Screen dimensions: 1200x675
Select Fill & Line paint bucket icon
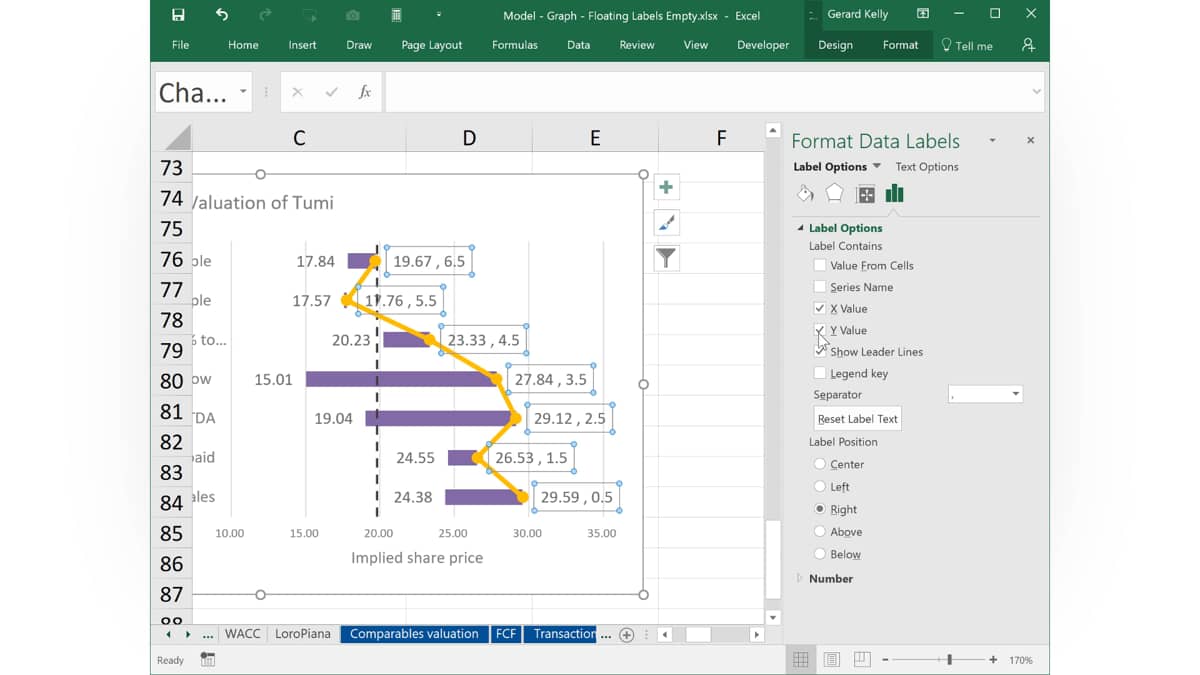[x=805, y=194]
